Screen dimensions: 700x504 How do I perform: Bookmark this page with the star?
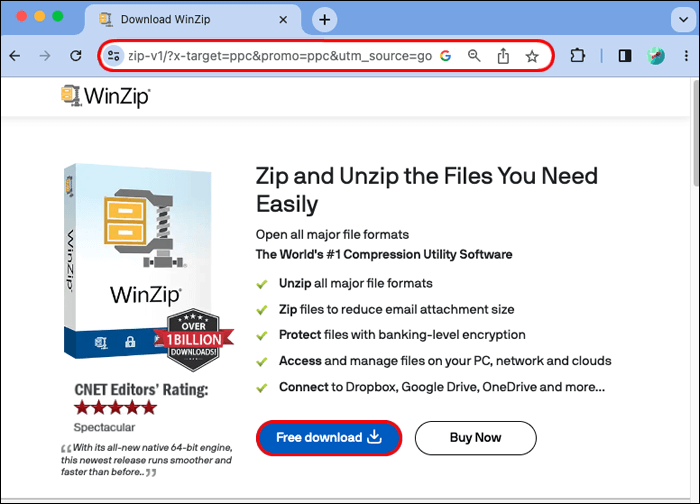click(x=532, y=56)
